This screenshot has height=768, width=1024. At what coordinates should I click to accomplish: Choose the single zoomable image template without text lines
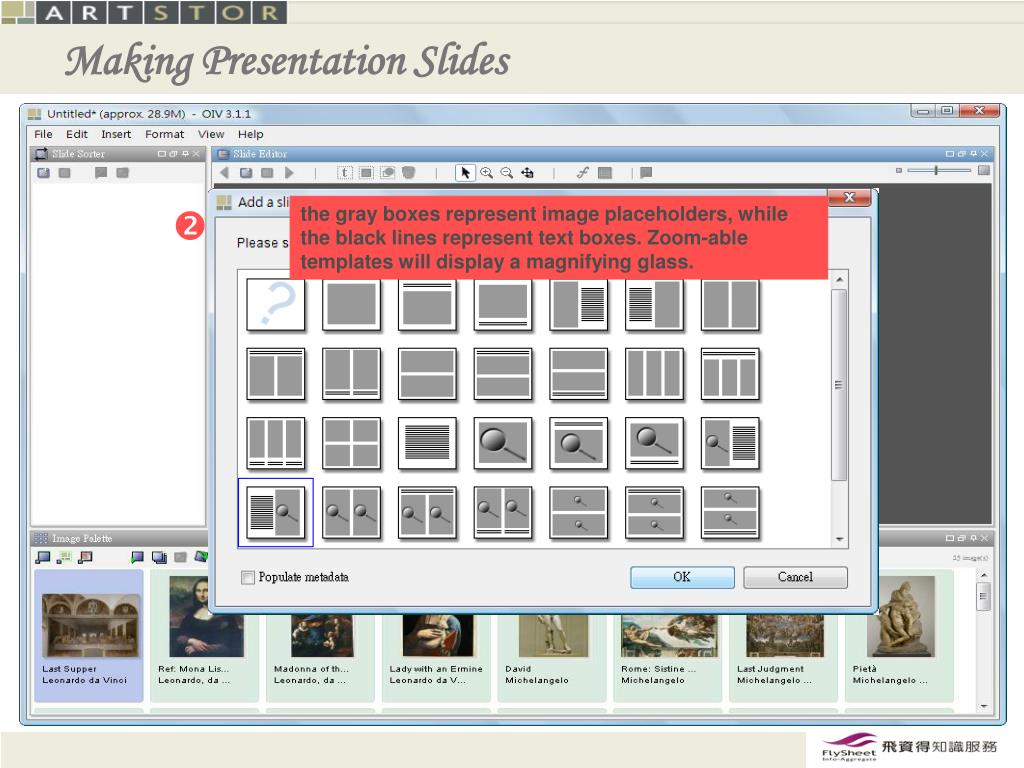503,443
